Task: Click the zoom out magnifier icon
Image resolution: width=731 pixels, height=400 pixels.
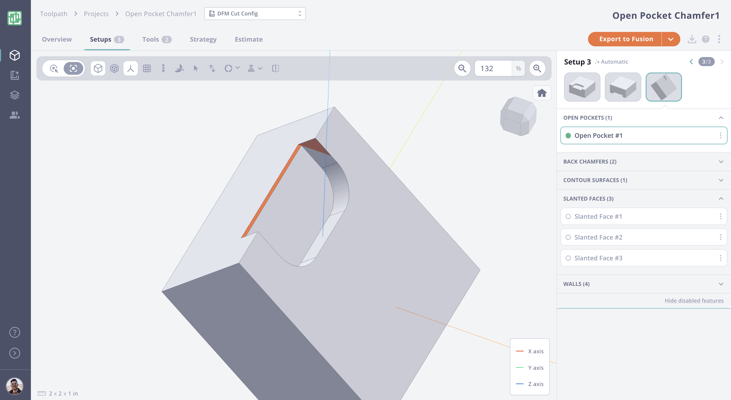Action: tap(462, 69)
